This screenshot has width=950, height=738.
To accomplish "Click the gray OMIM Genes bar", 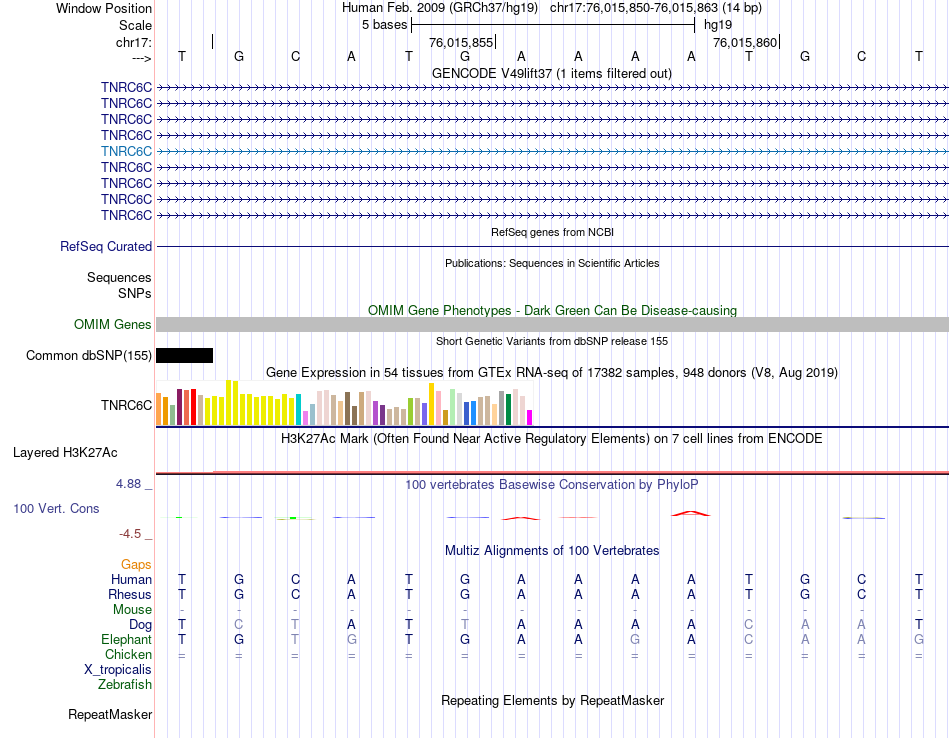I will [x=553, y=325].
